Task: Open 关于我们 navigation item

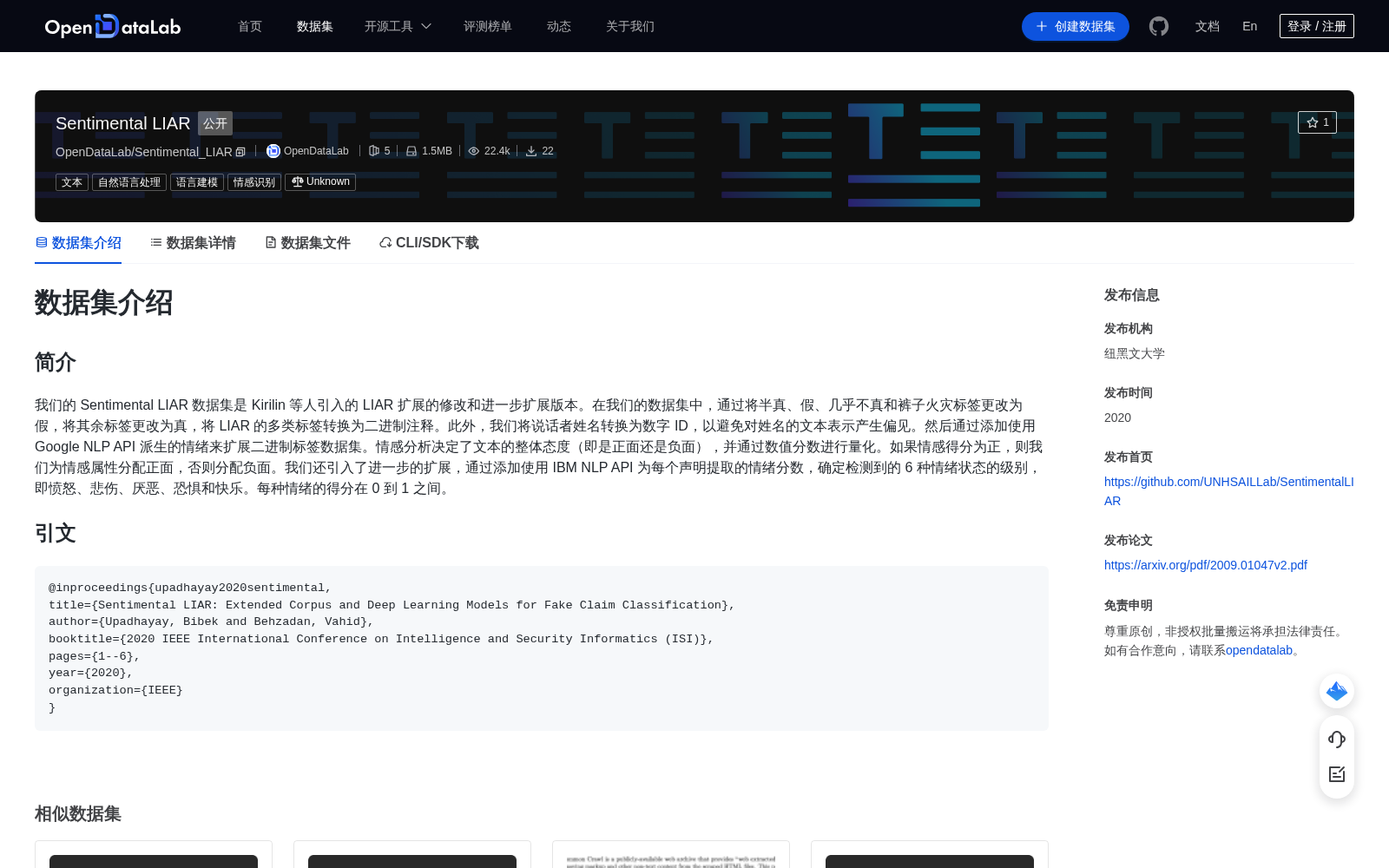Action: pos(630,26)
